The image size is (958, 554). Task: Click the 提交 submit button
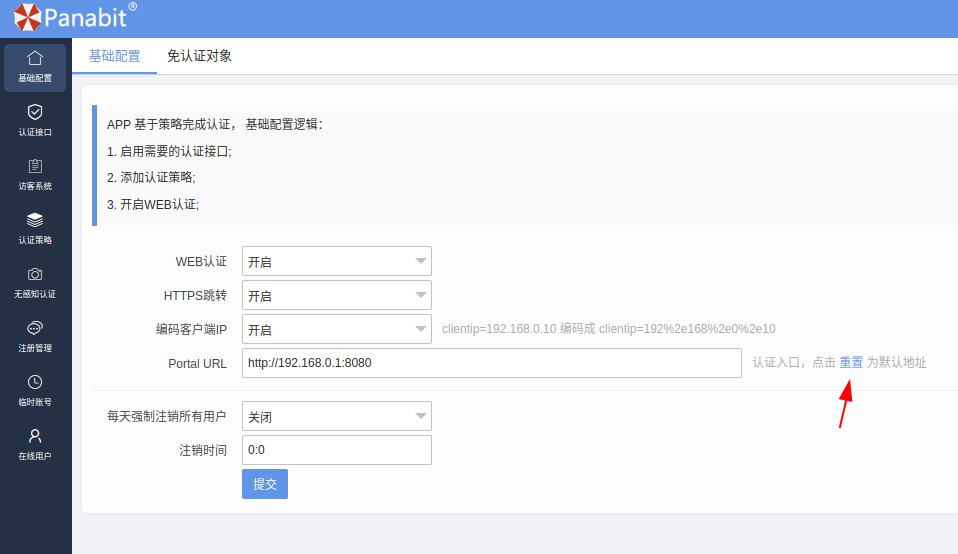(x=264, y=484)
